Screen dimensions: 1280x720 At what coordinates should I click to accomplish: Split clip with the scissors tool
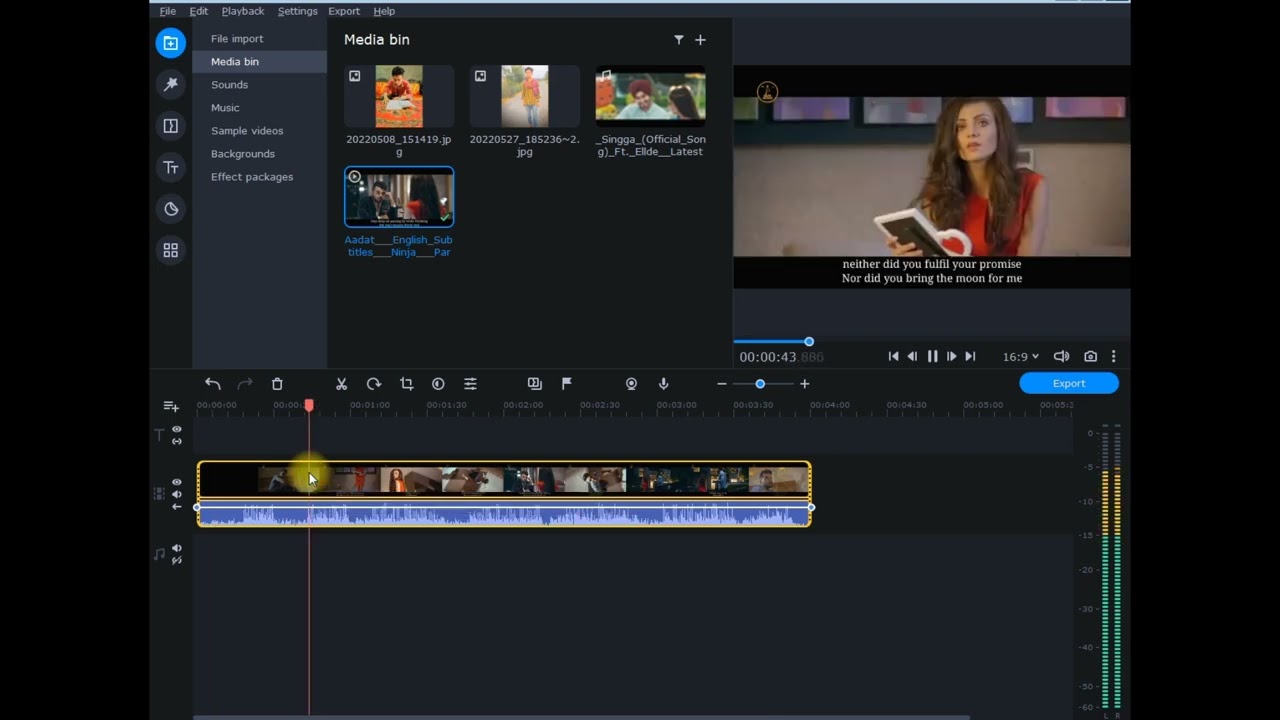(x=341, y=384)
